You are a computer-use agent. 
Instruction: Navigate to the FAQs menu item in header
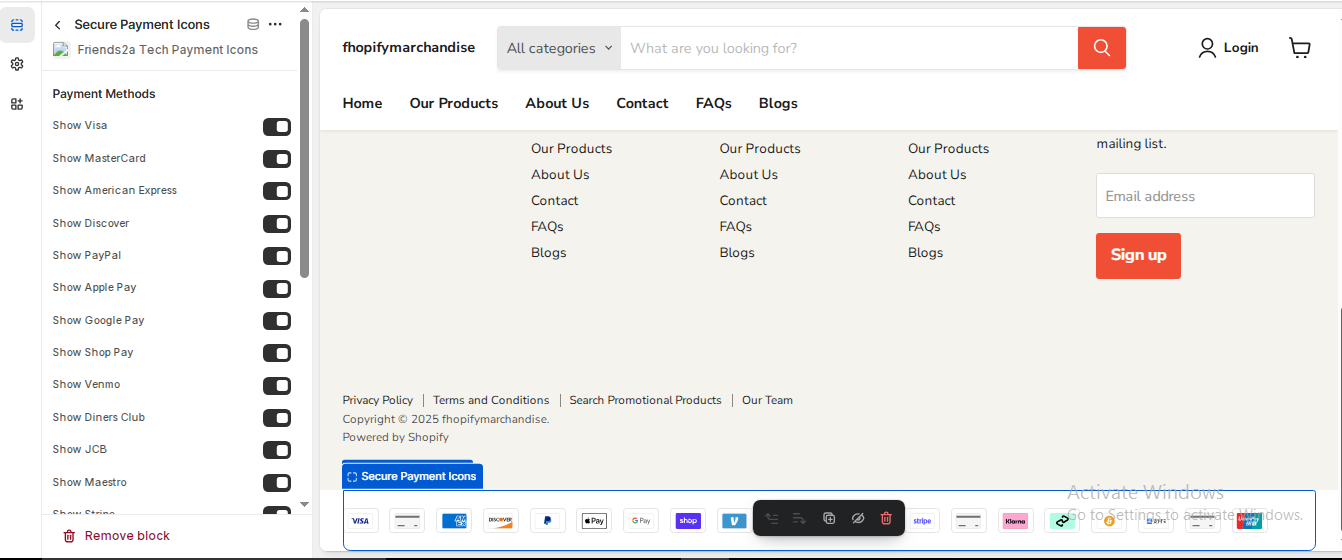click(713, 103)
